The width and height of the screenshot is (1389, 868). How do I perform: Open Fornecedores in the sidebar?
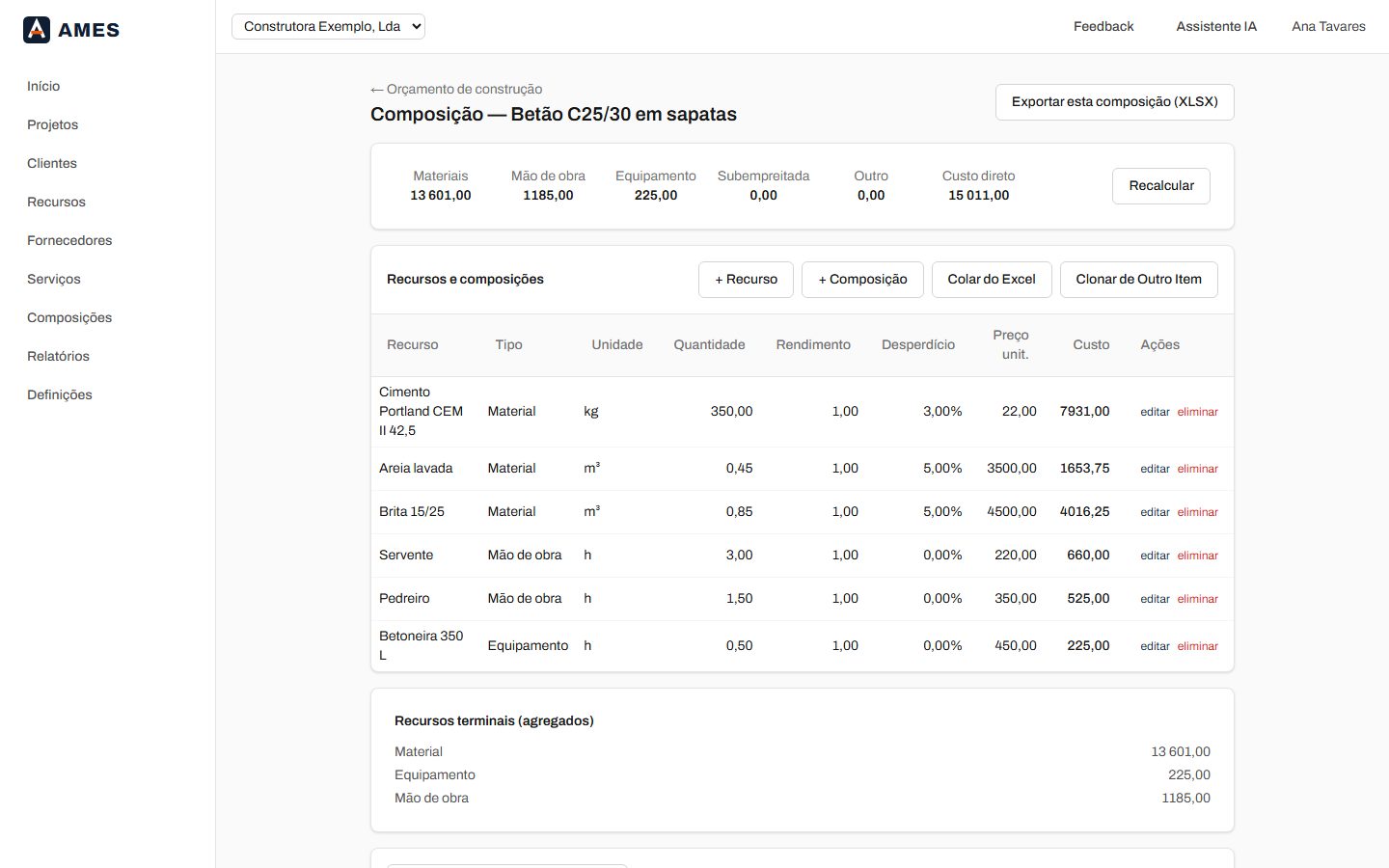point(69,240)
